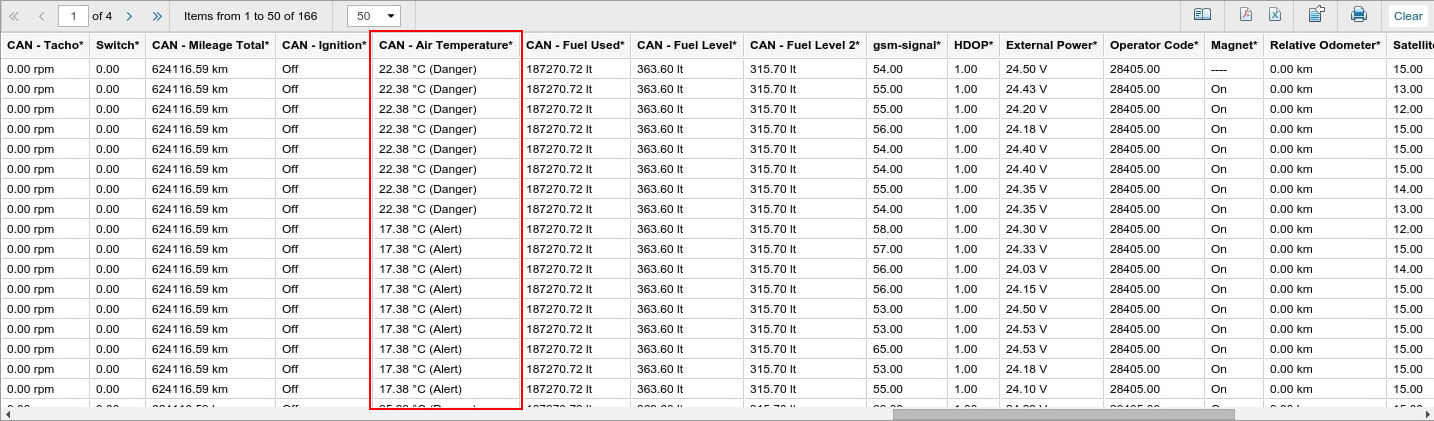
Task: Go to the next page arrow
Action: [129, 16]
